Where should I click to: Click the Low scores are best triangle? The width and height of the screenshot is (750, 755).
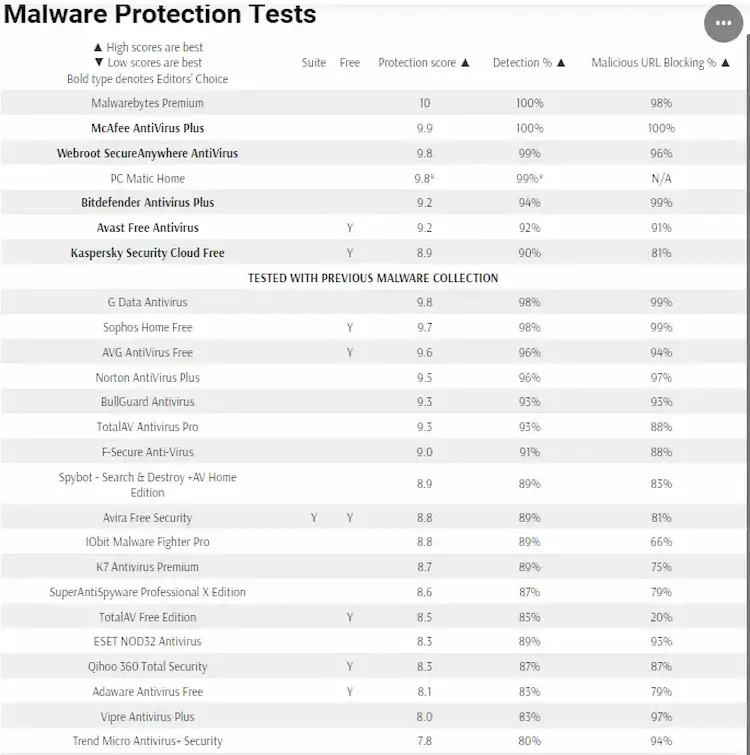point(99,62)
